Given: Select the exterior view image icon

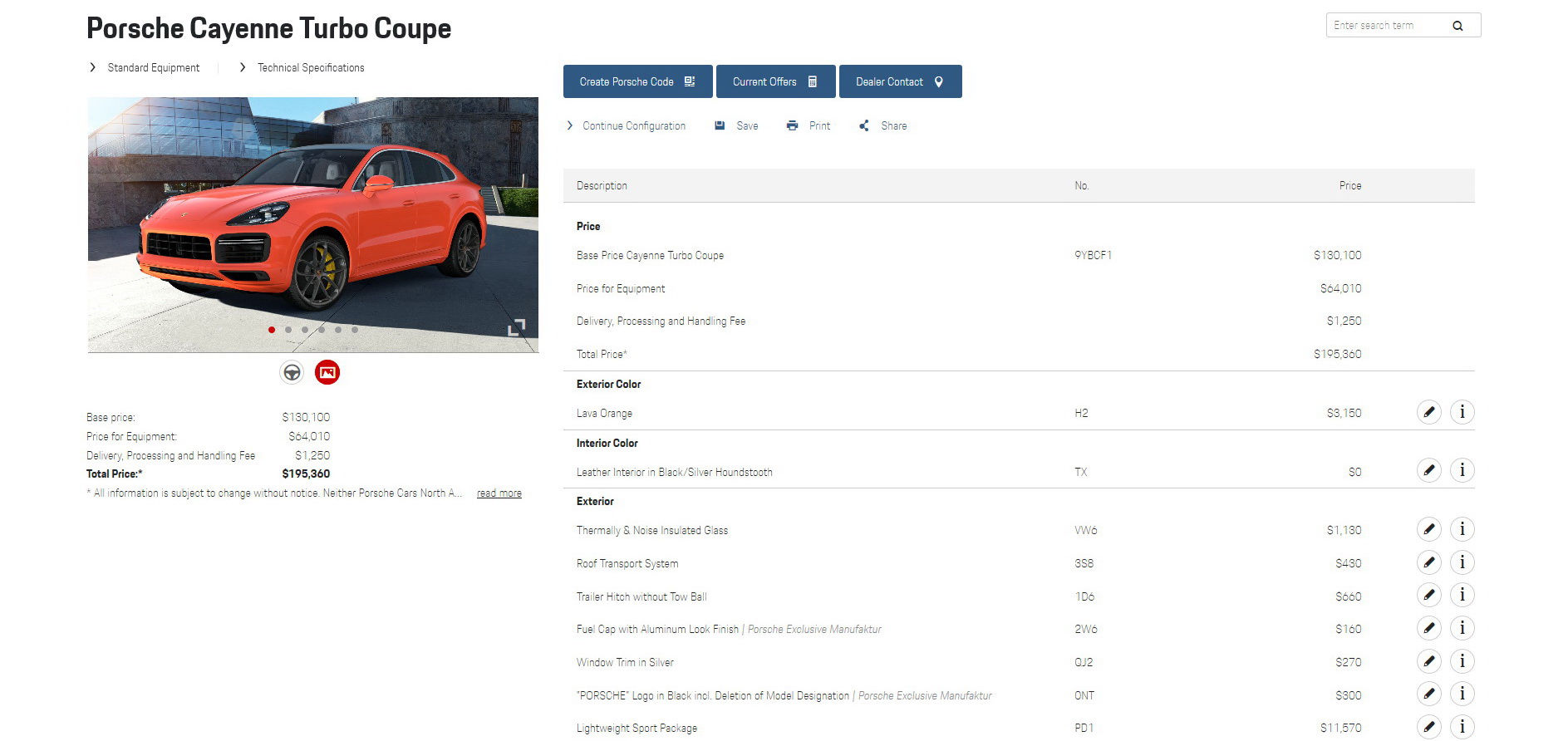Looking at the screenshot, I should [x=327, y=372].
